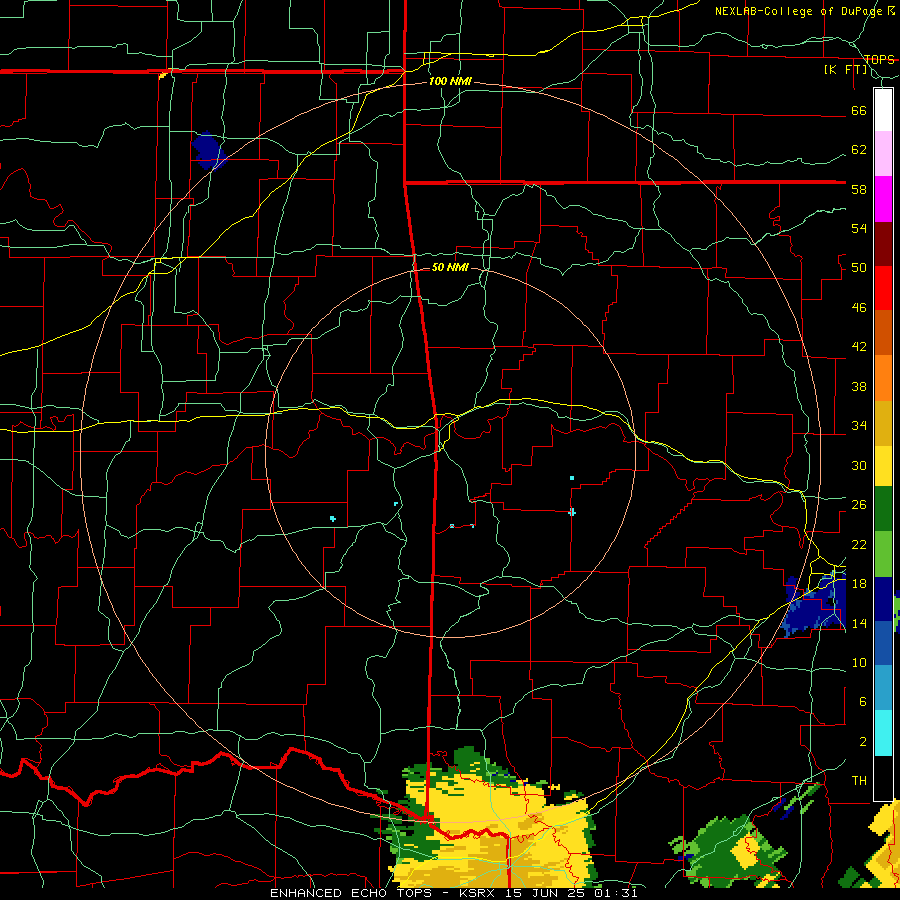
Task: Select the bright yellow legend swatch
Action: coord(883,465)
